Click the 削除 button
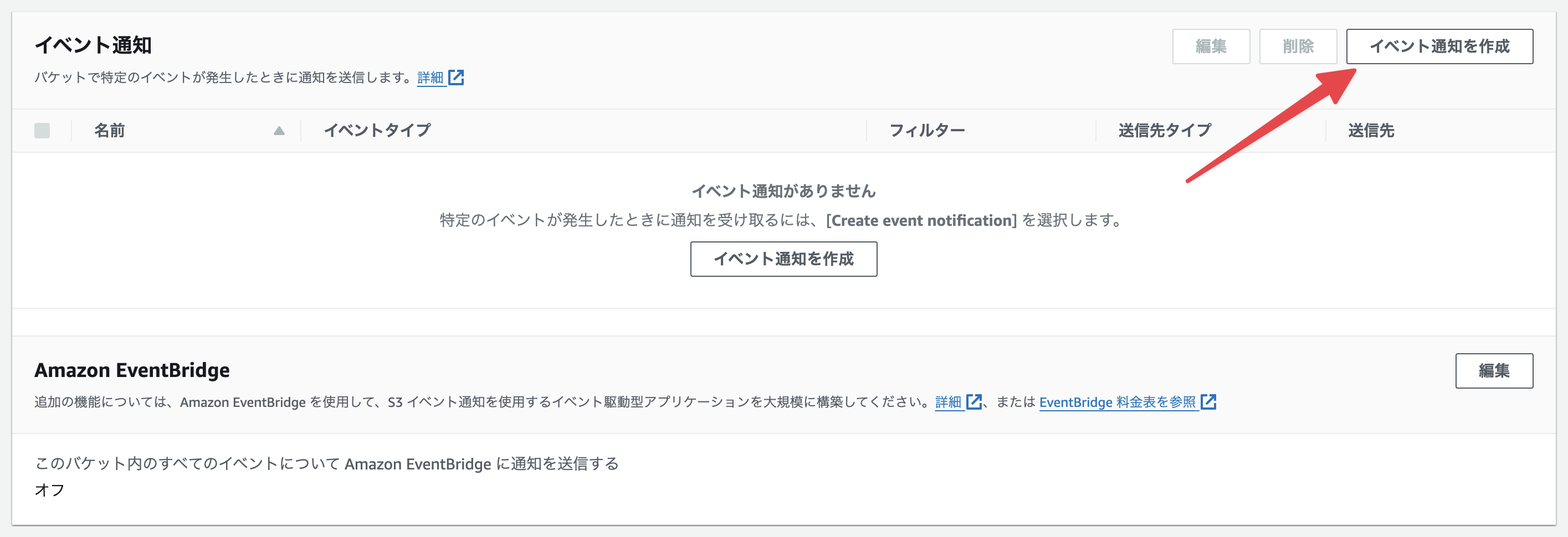 1297,47
